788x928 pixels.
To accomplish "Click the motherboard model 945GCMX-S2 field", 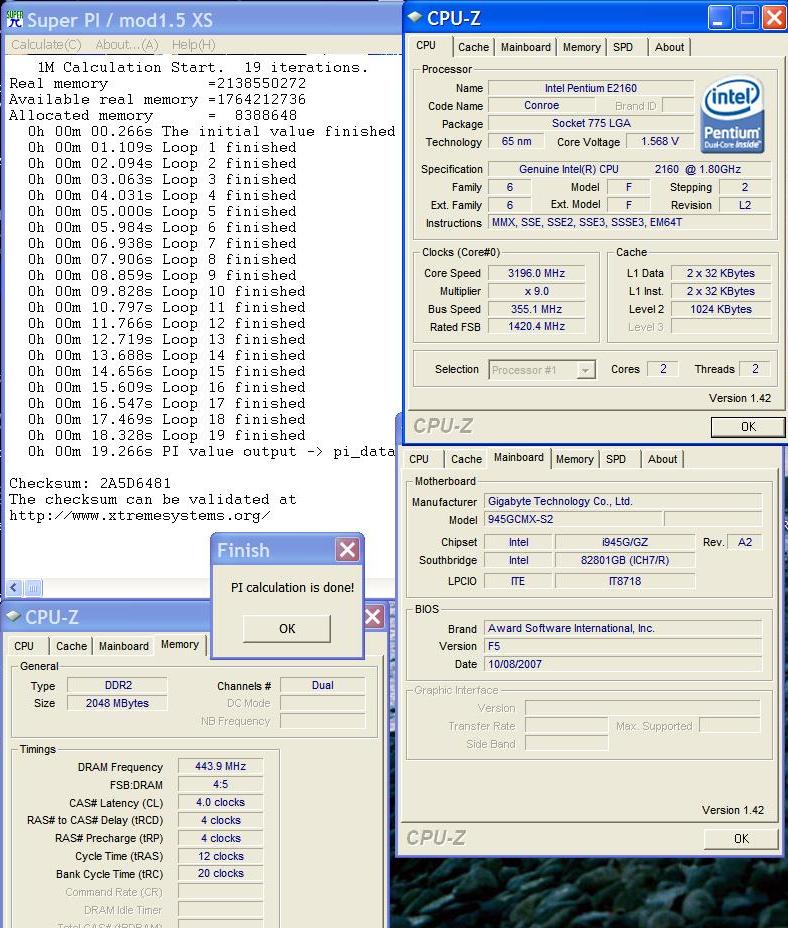I will click(x=573, y=519).
